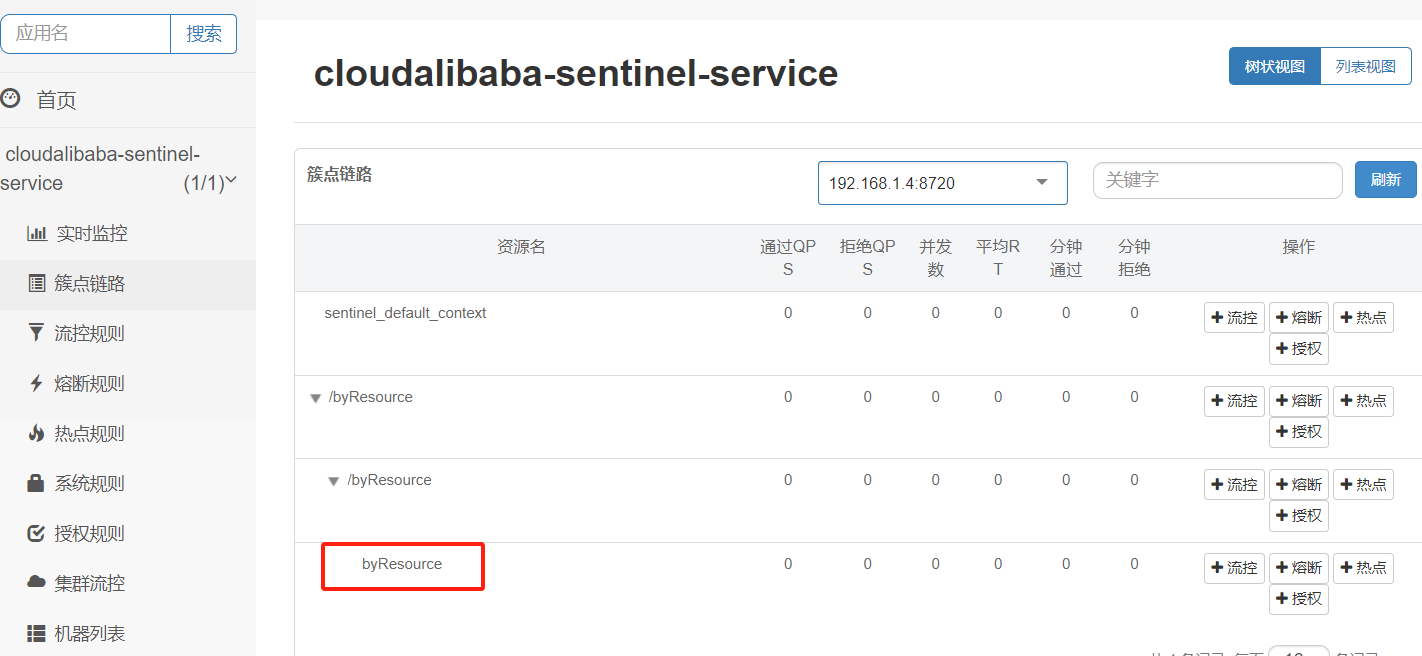
Task: Click the 资源名 column header
Action: pos(521,247)
